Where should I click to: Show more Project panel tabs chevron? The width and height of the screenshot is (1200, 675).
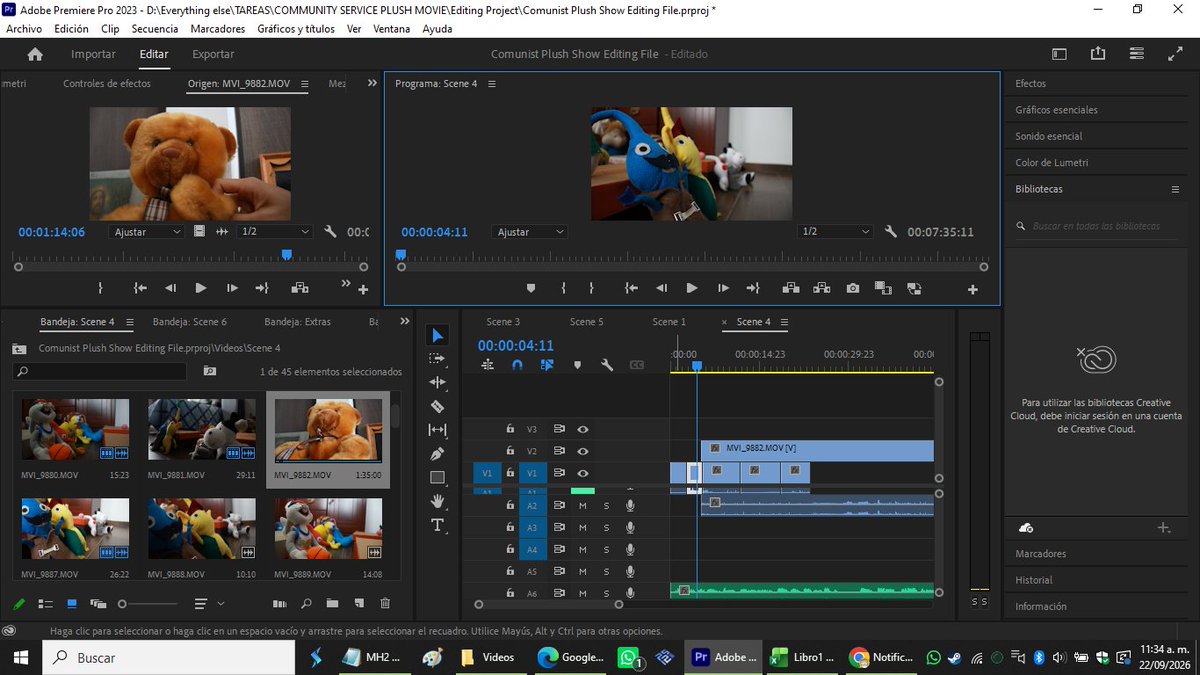405,321
